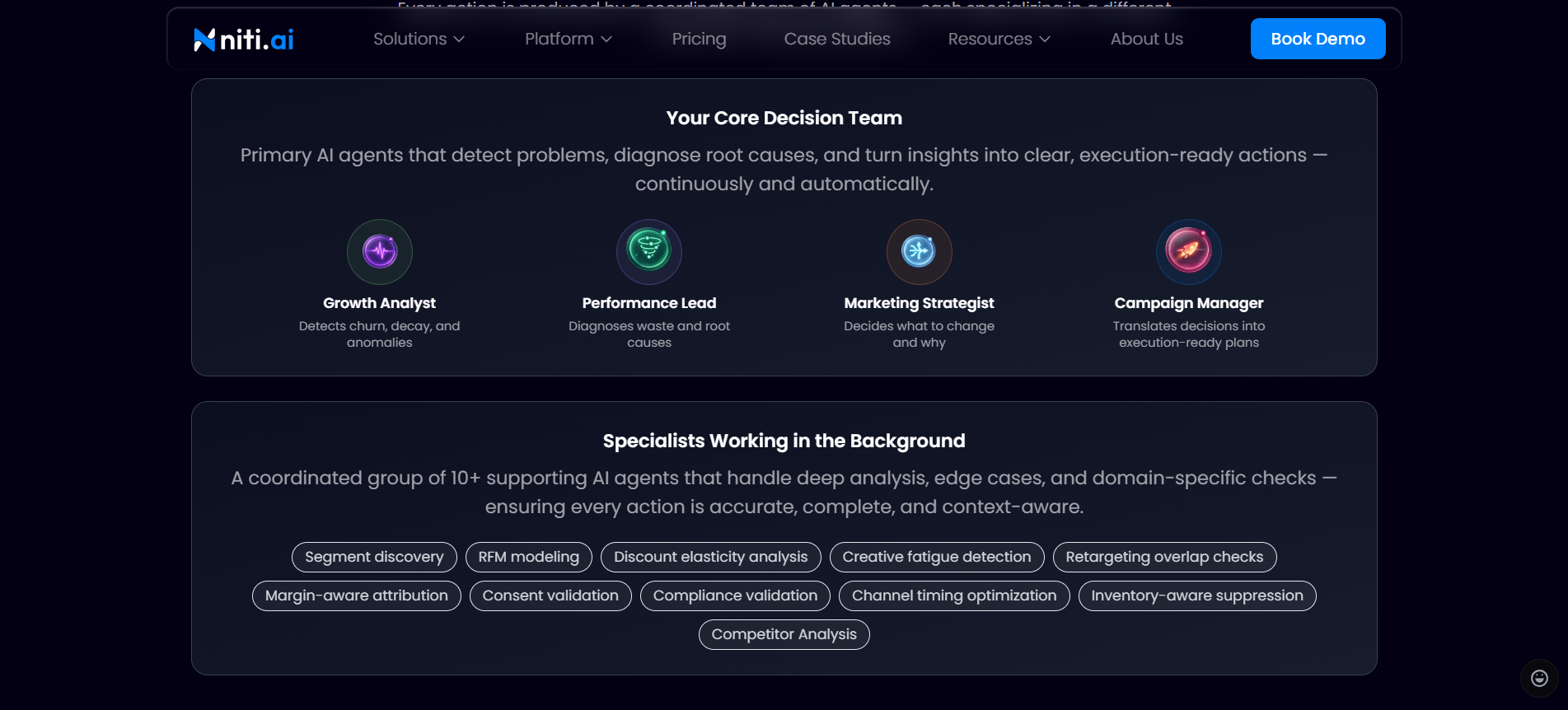Expand the Platform dropdown menu
Viewport: 1568px width, 710px height.
pyautogui.click(x=568, y=39)
